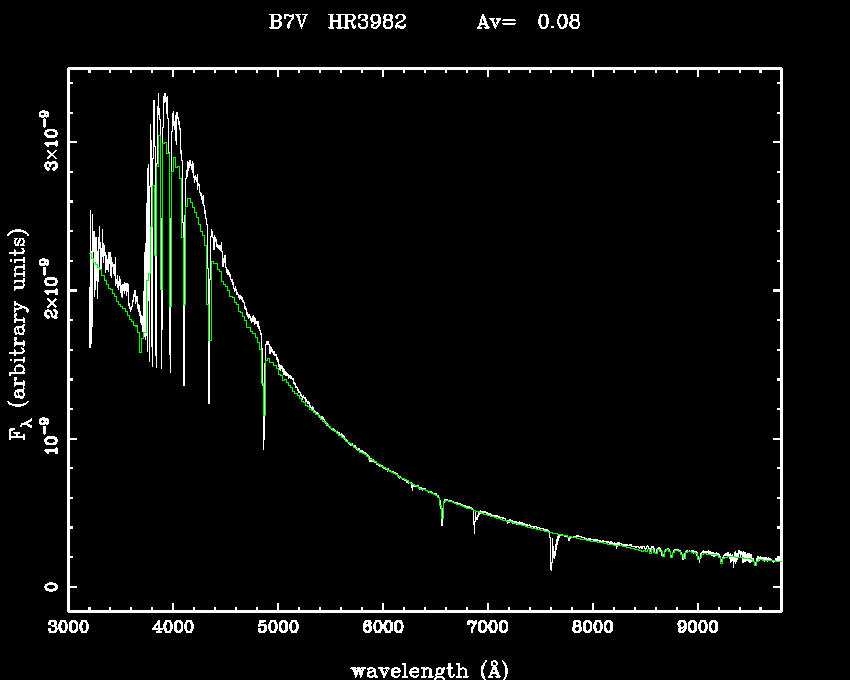Viewport: 850px width, 680px height.
Task: Click the 0 tick label on y-axis
Action: (x=48, y=587)
